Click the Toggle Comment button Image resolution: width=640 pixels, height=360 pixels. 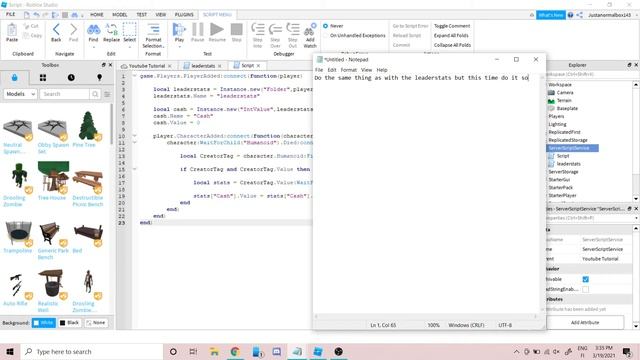pos(452,26)
